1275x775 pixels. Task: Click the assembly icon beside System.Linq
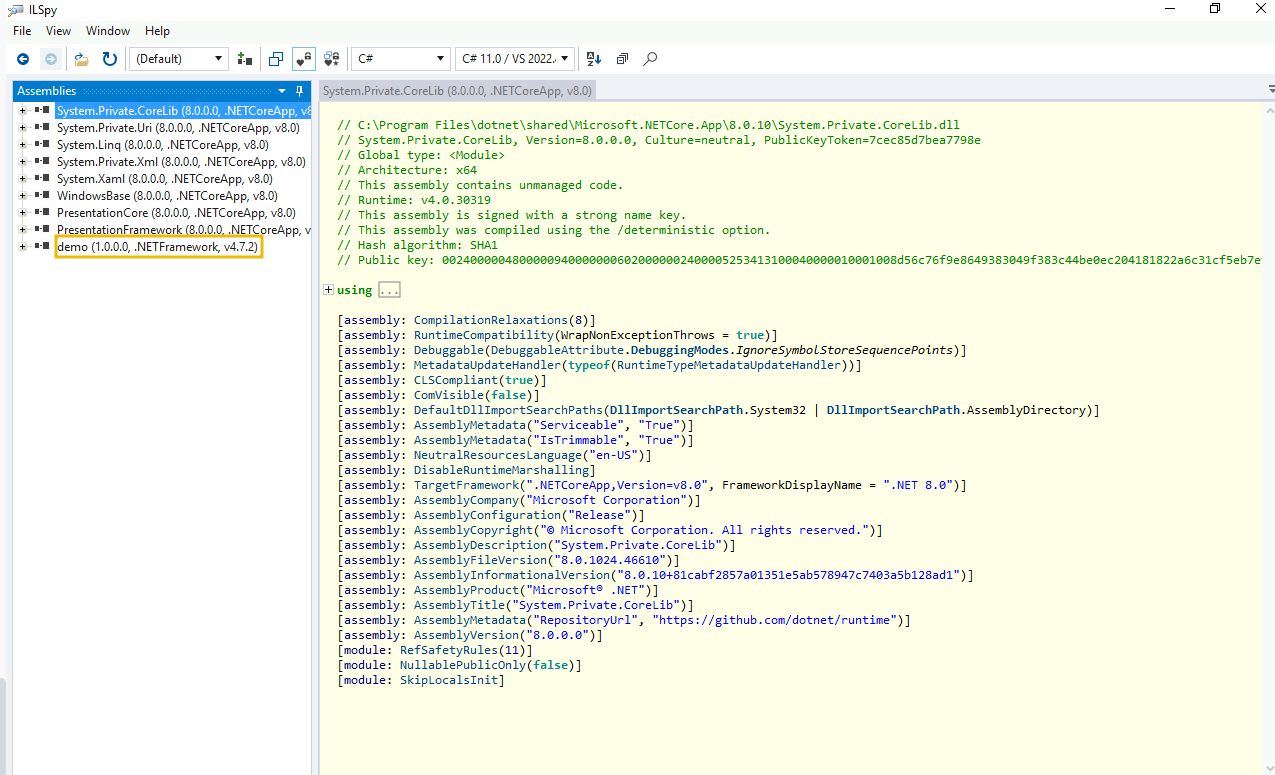(x=43, y=145)
